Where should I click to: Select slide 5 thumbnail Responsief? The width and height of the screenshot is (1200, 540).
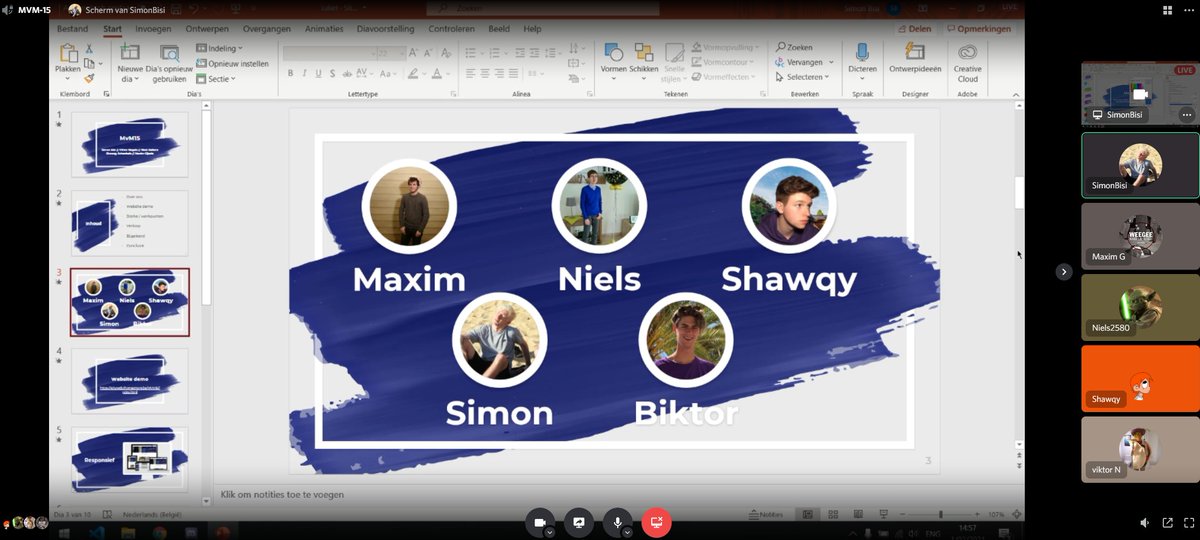(130, 459)
